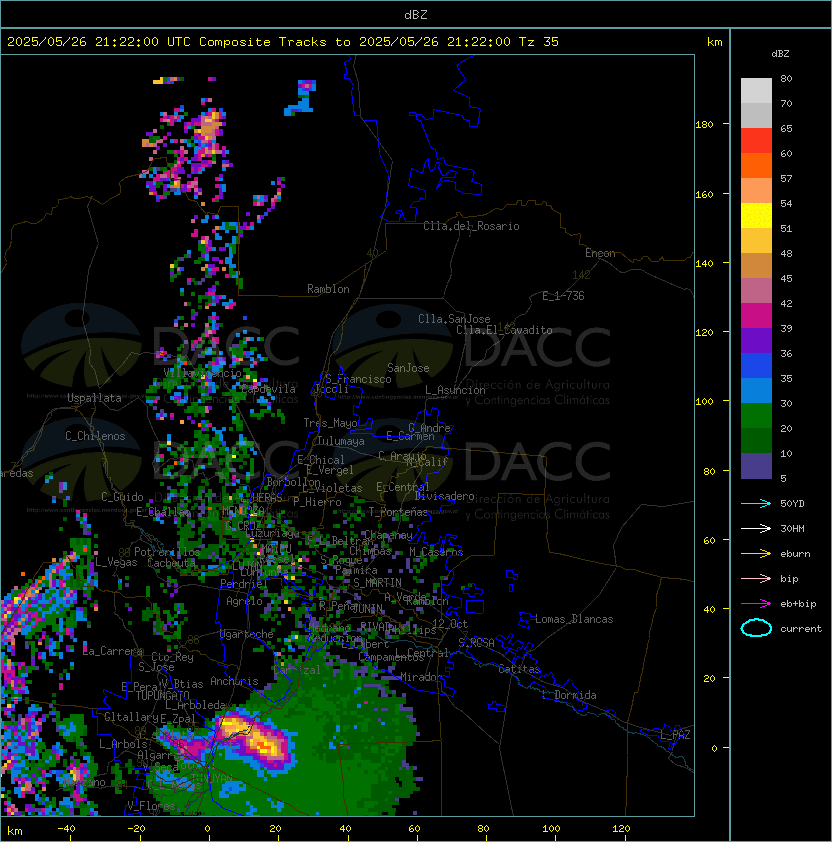Click the cyan 50YD arrow icon in legend
The width and height of the screenshot is (832, 842).
point(756,503)
